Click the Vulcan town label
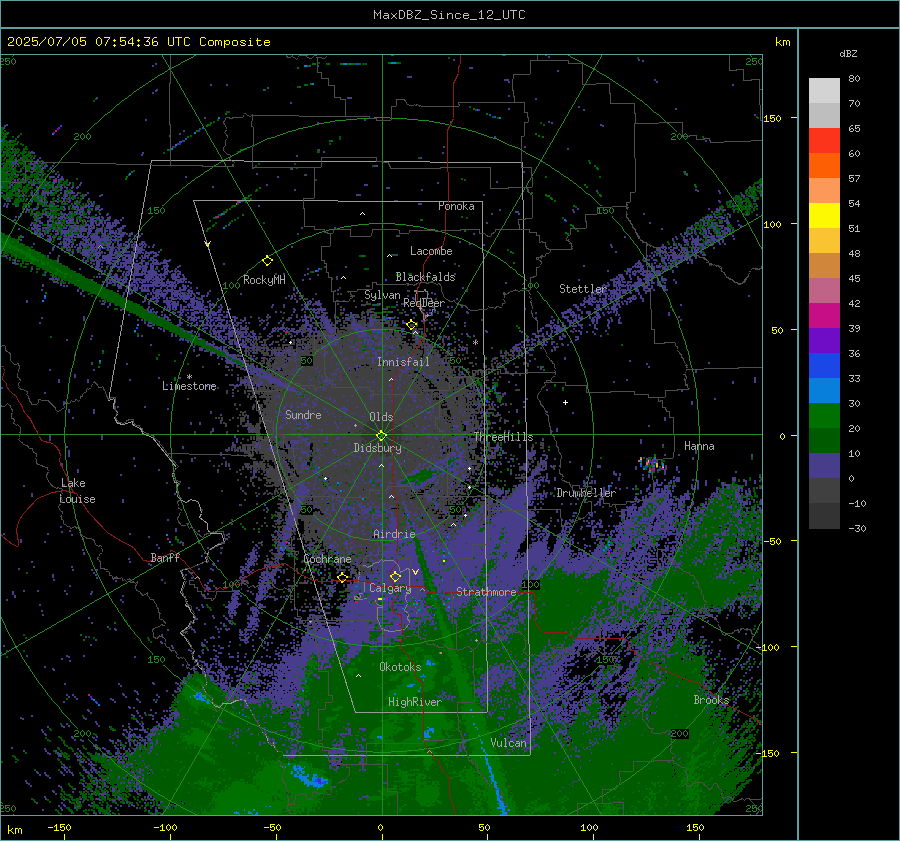Image resolution: width=900 pixels, height=841 pixels. [508, 743]
